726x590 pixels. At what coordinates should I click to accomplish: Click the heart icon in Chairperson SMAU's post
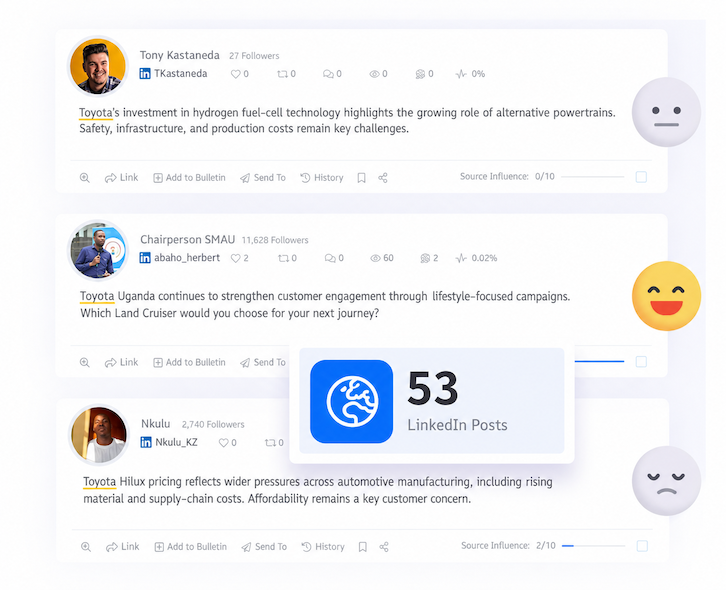tap(236, 258)
